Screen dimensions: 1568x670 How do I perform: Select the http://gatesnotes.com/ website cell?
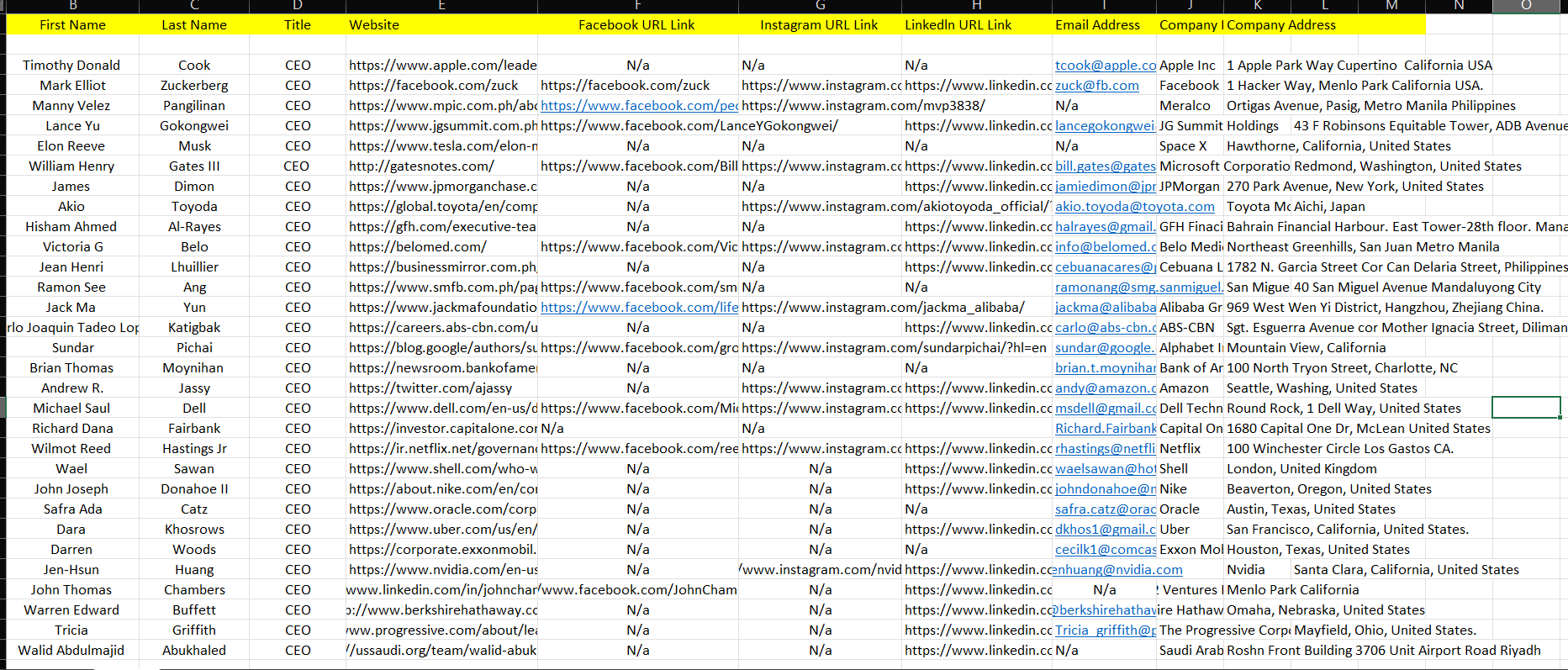click(441, 166)
